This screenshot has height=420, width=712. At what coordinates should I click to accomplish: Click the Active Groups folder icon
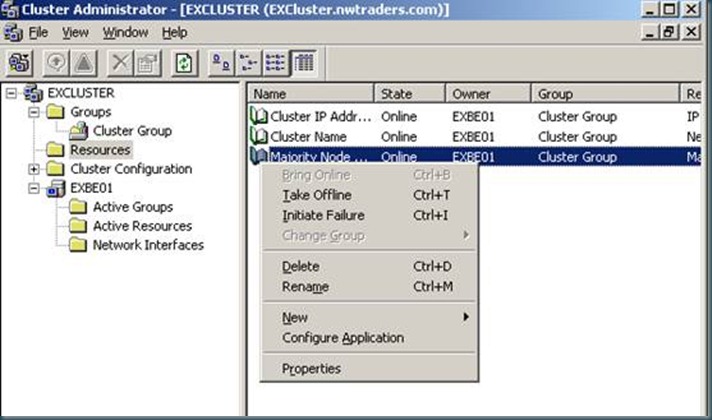[78, 207]
